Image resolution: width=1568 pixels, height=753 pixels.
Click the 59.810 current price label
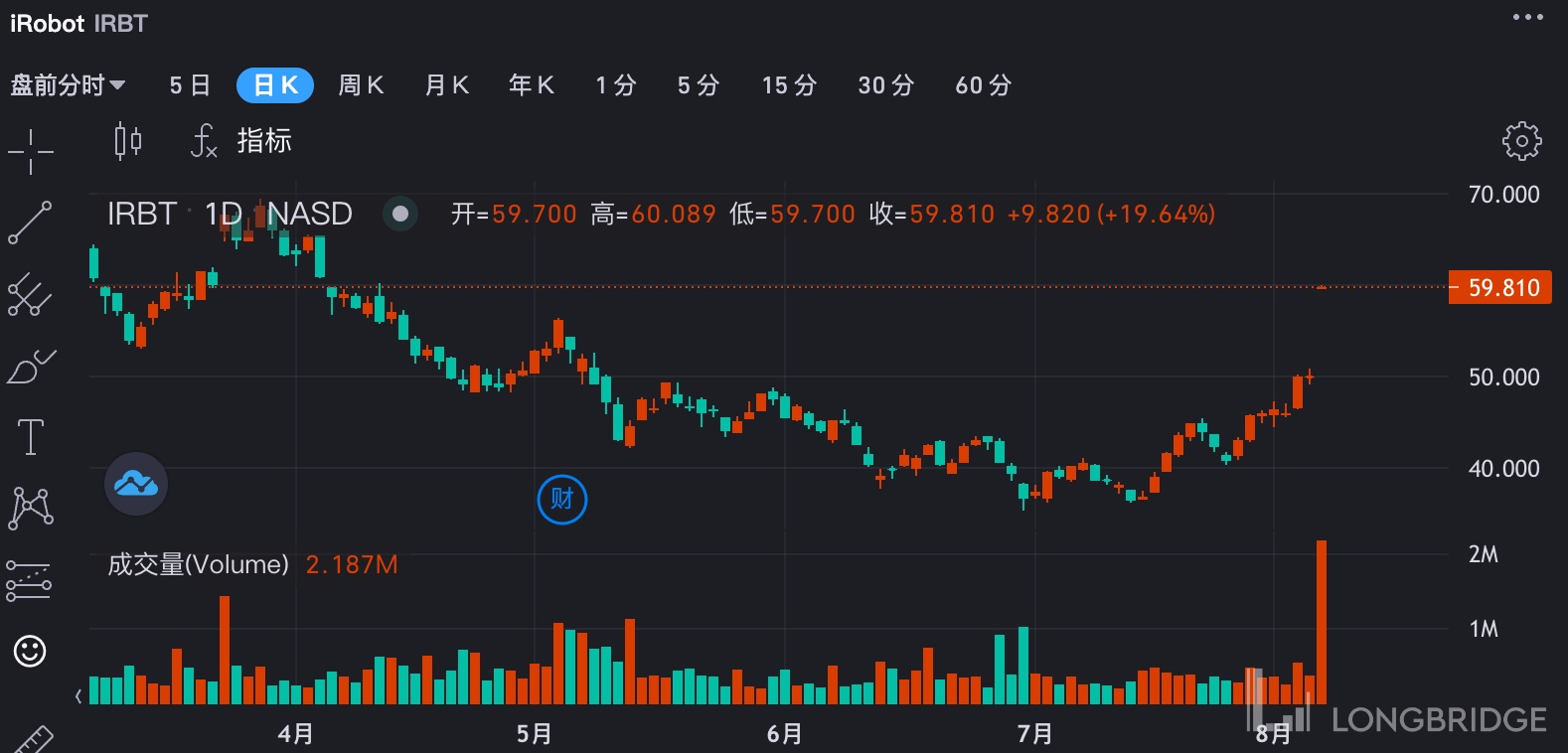pos(1500,287)
